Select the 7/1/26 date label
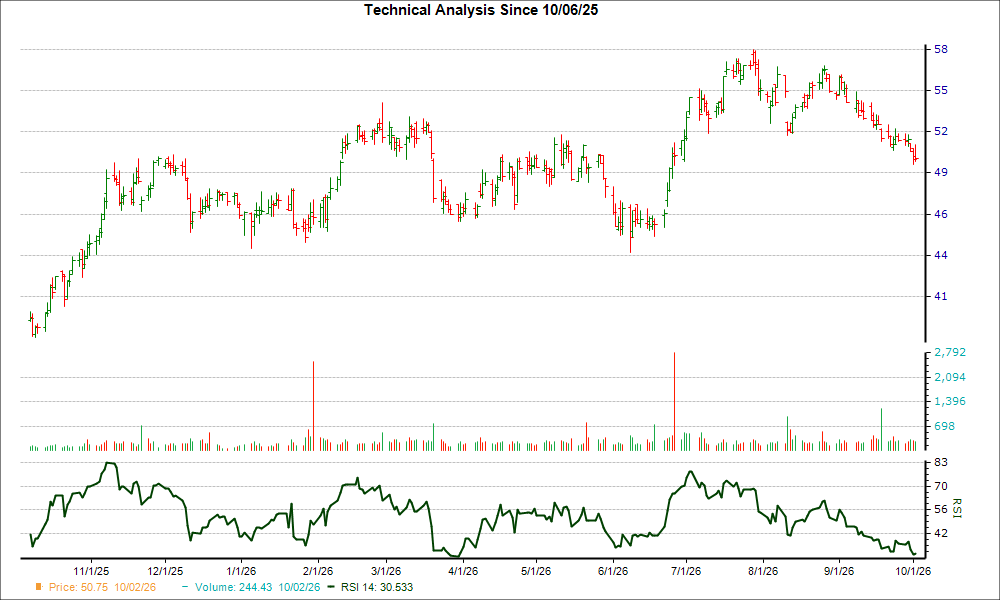Image resolution: width=1000 pixels, height=600 pixels. [686, 571]
